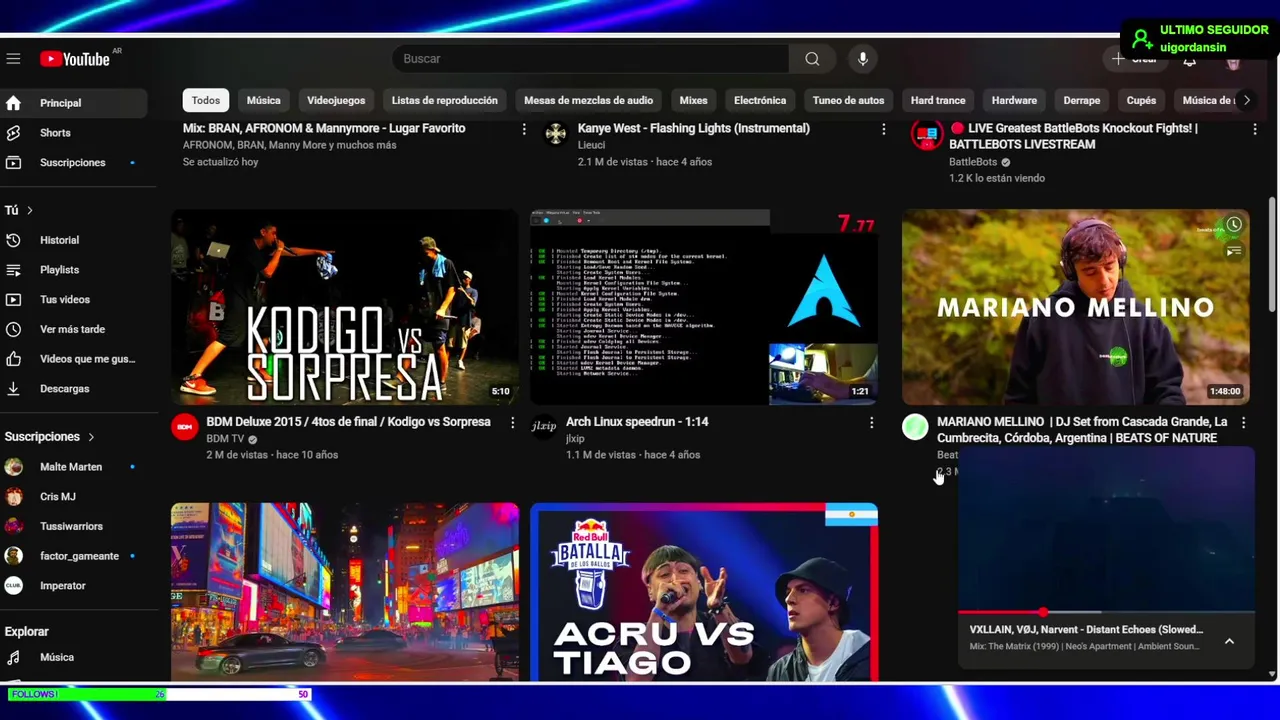The image size is (1280, 720).
Task: Open Kanye West Flashing Lights title
Action: point(694,128)
